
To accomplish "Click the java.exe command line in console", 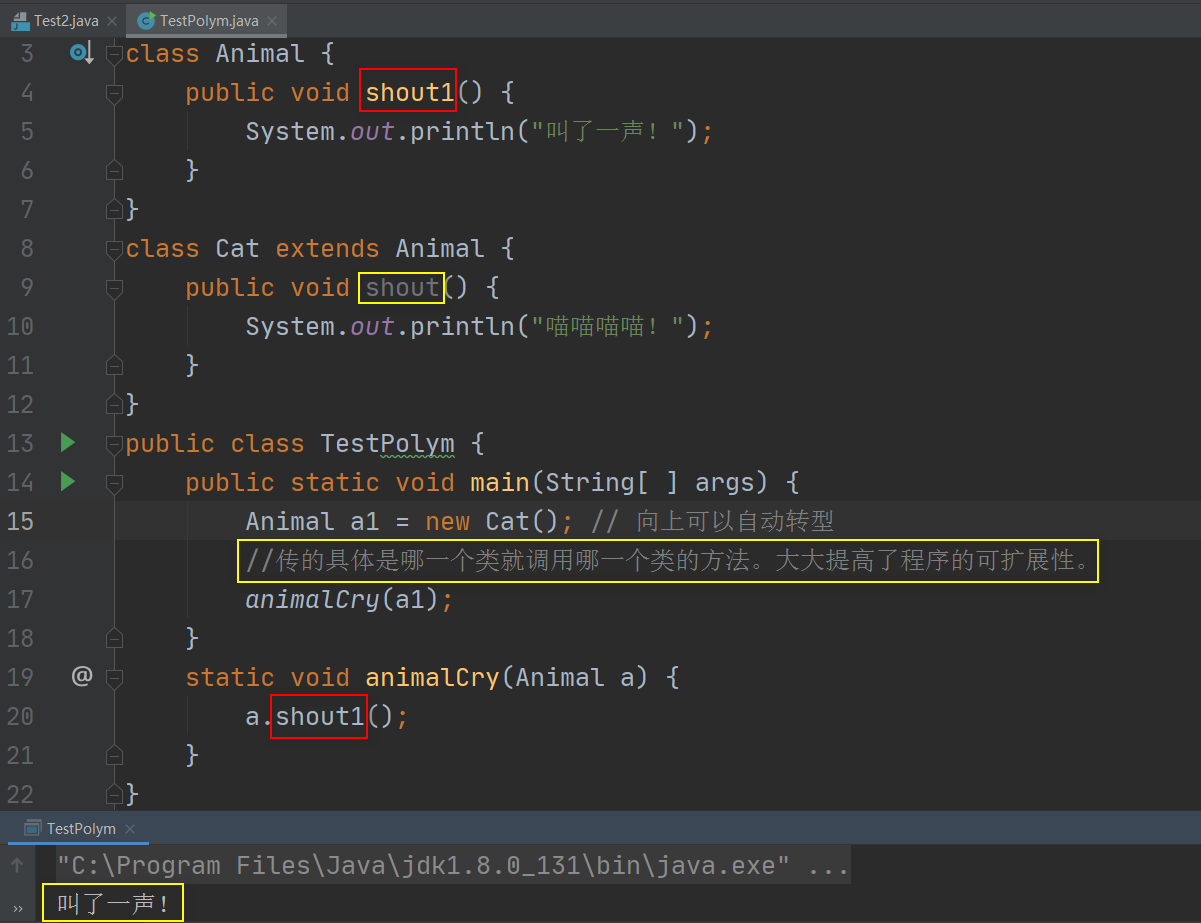I will (453, 865).
